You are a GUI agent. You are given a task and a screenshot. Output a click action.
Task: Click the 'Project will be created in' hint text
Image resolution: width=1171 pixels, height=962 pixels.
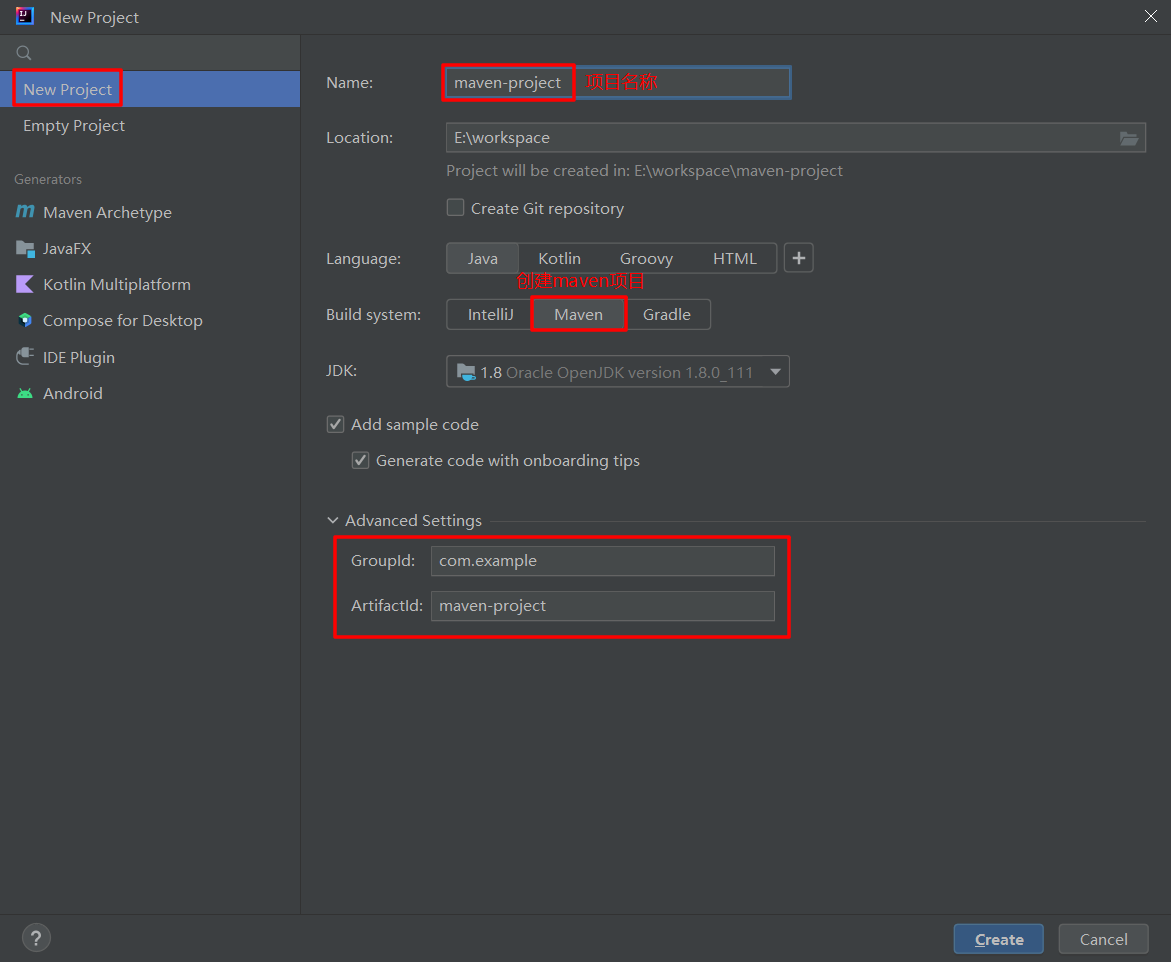[644, 171]
